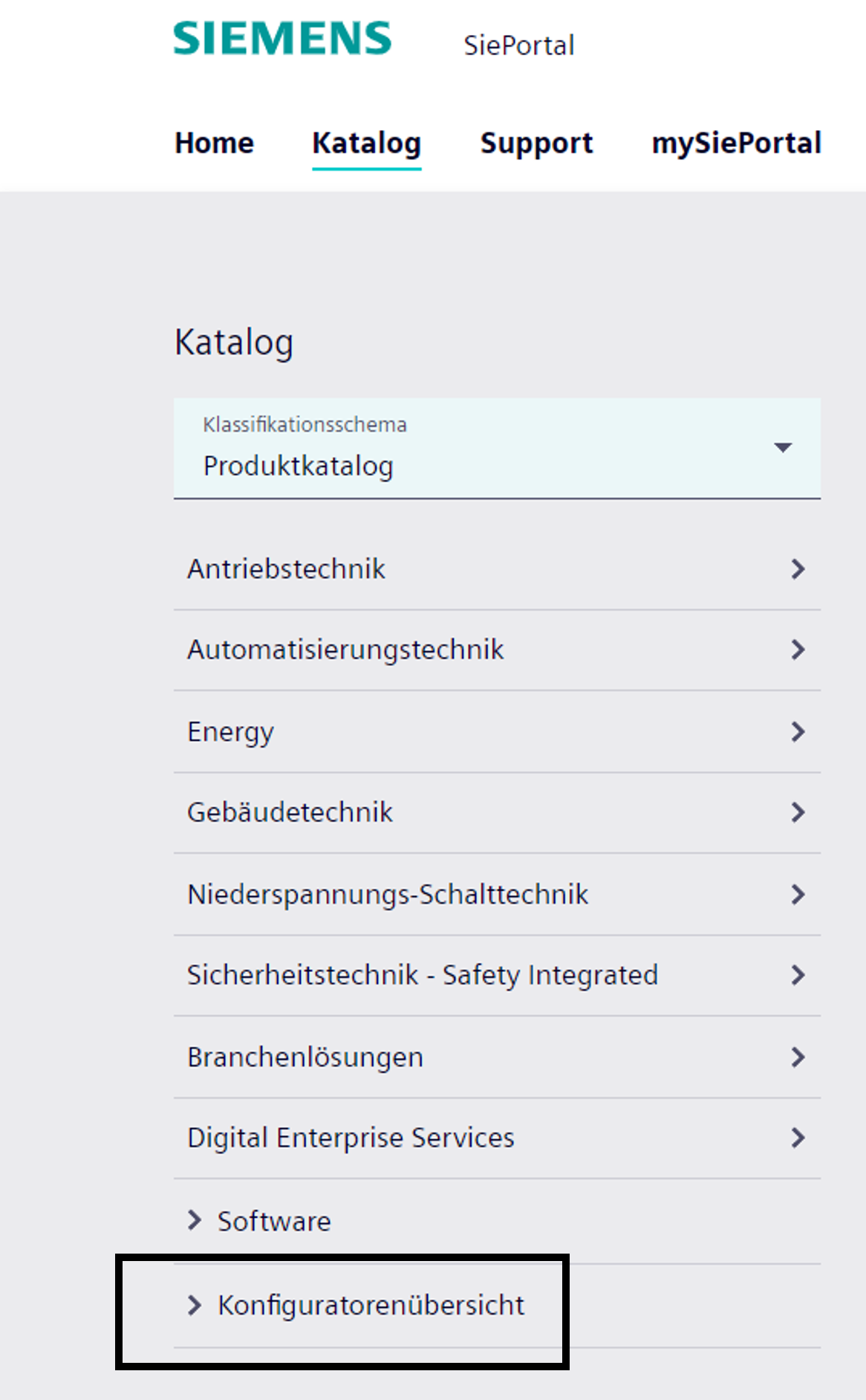Select the Katalog navigation tab

[x=366, y=143]
